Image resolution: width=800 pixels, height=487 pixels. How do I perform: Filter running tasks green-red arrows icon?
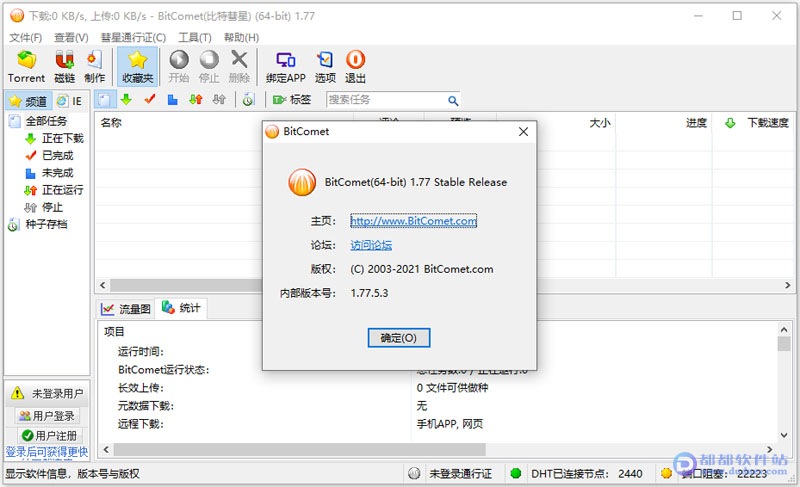click(196, 99)
